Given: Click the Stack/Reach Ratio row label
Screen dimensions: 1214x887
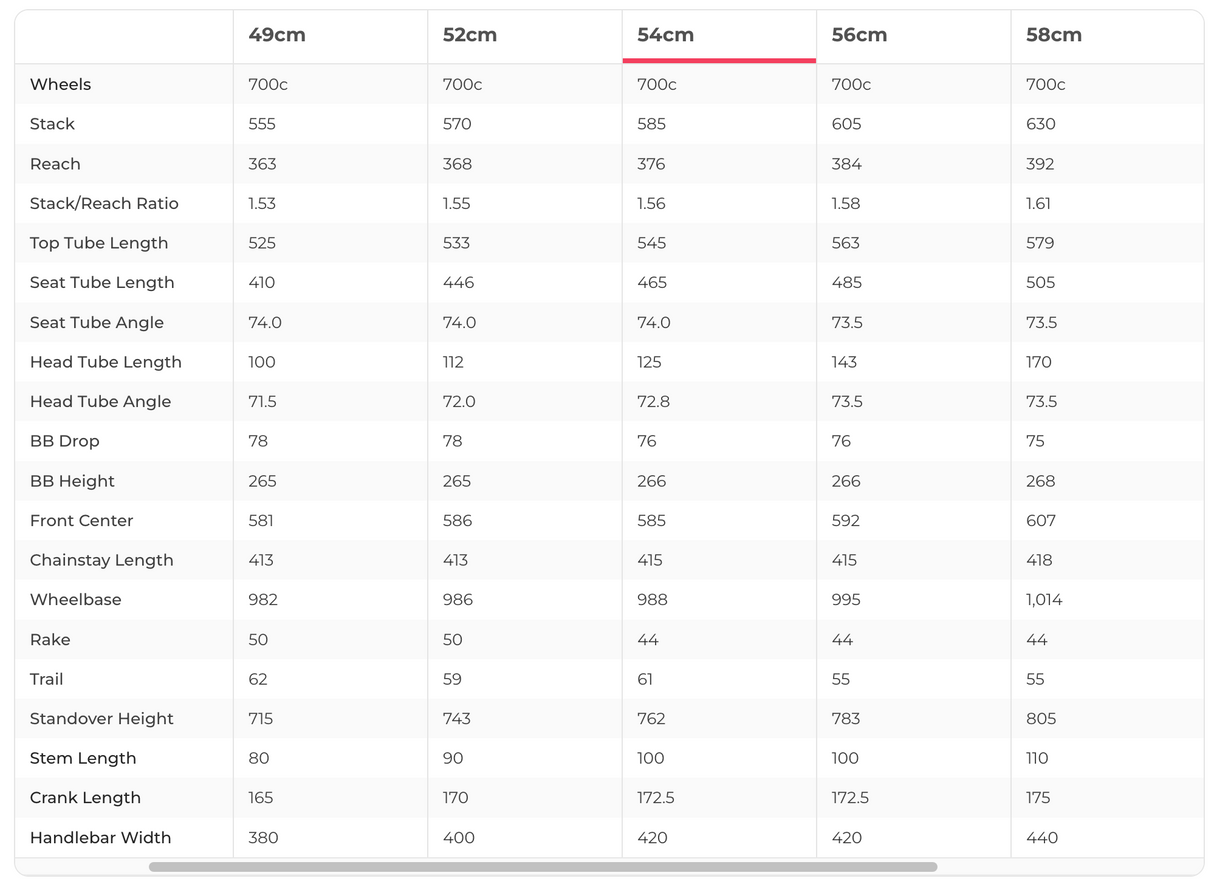Looking at the screenshot, I should (104, 203).
